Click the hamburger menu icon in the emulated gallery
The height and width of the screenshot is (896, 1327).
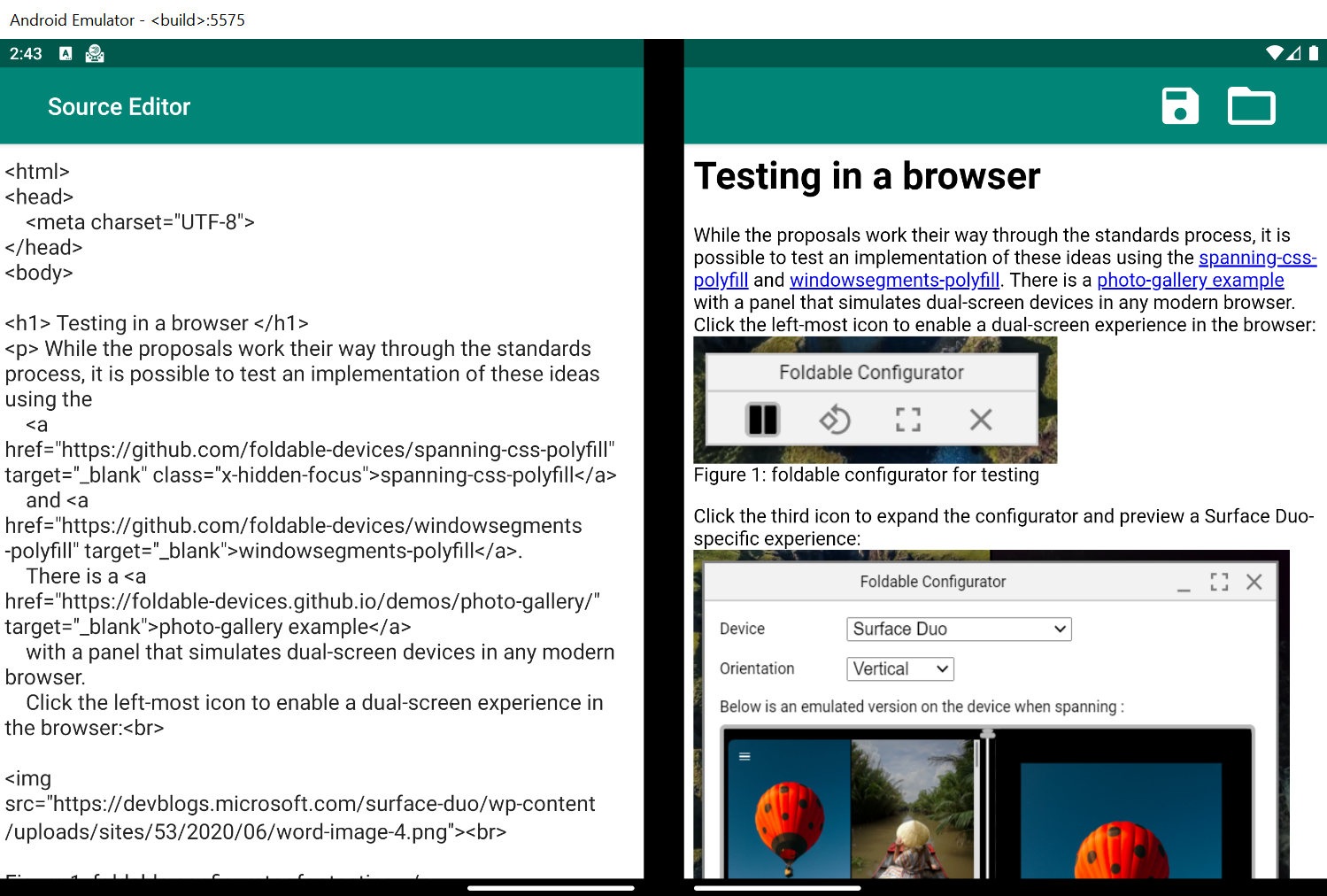pyautogui.click(x=745, y=756)
